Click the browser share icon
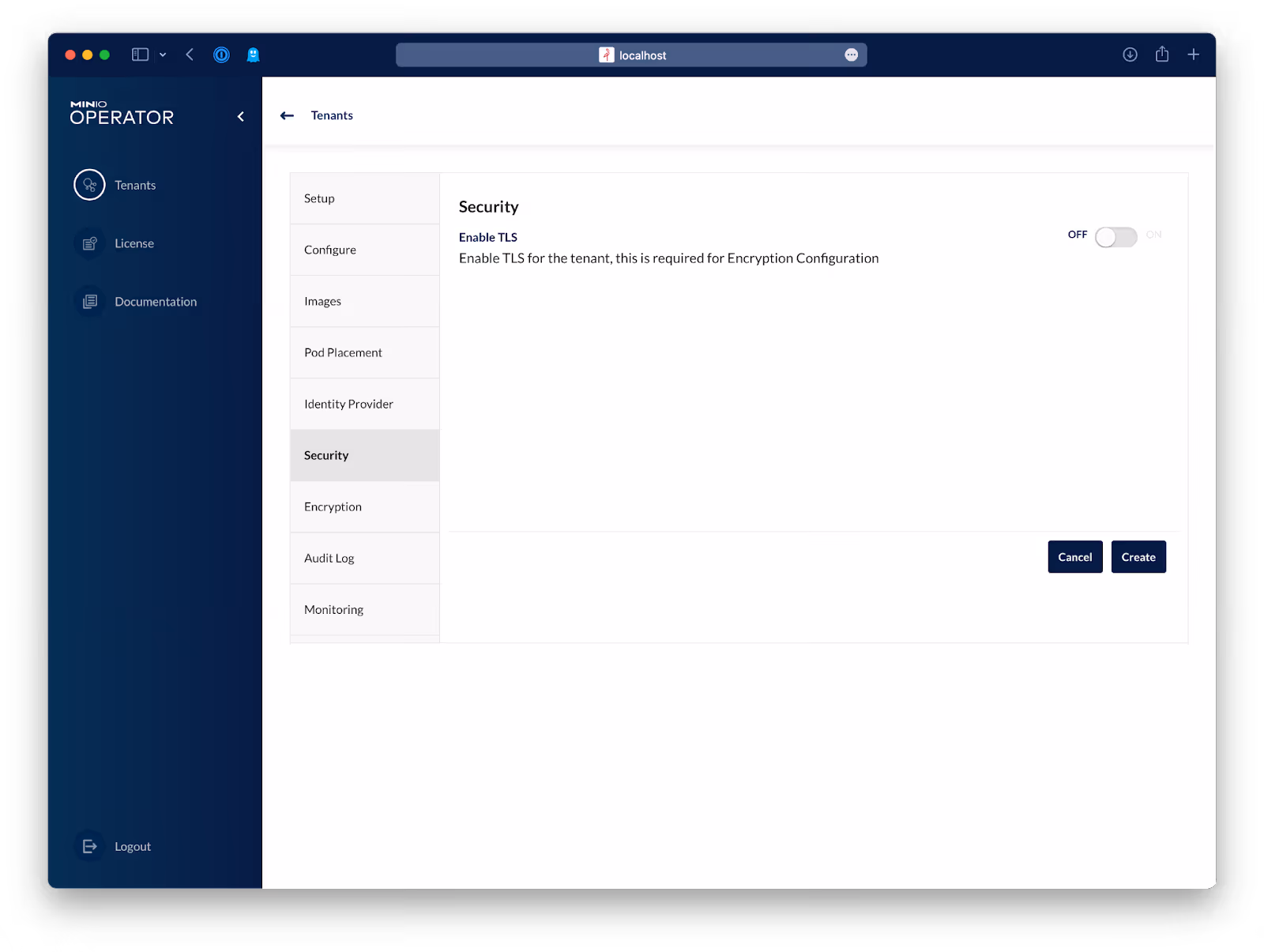This screenshot has width=1264, height=952. (1162, 54)
